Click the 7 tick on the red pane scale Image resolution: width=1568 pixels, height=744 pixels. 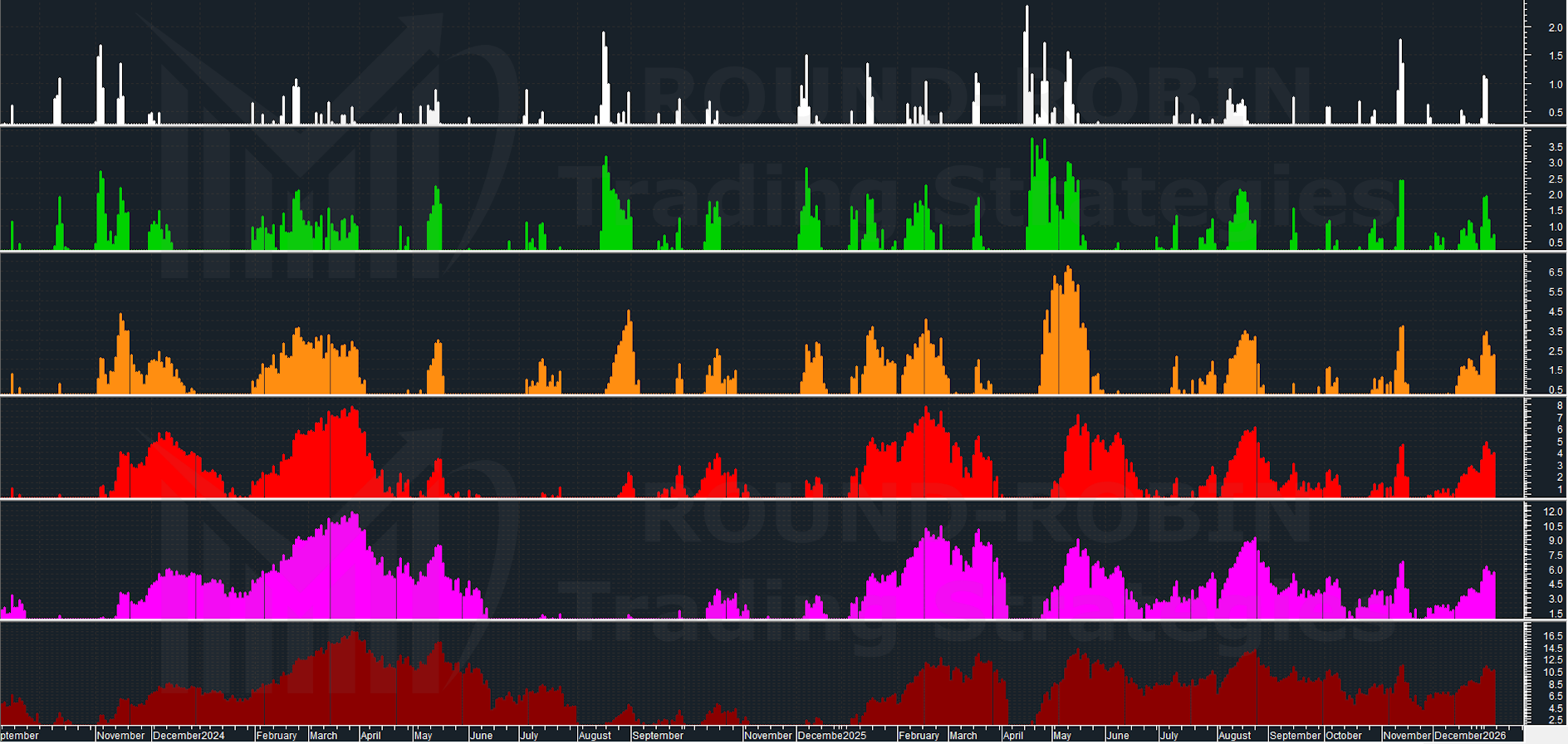pyautogui.click(x=1559, y=418)
